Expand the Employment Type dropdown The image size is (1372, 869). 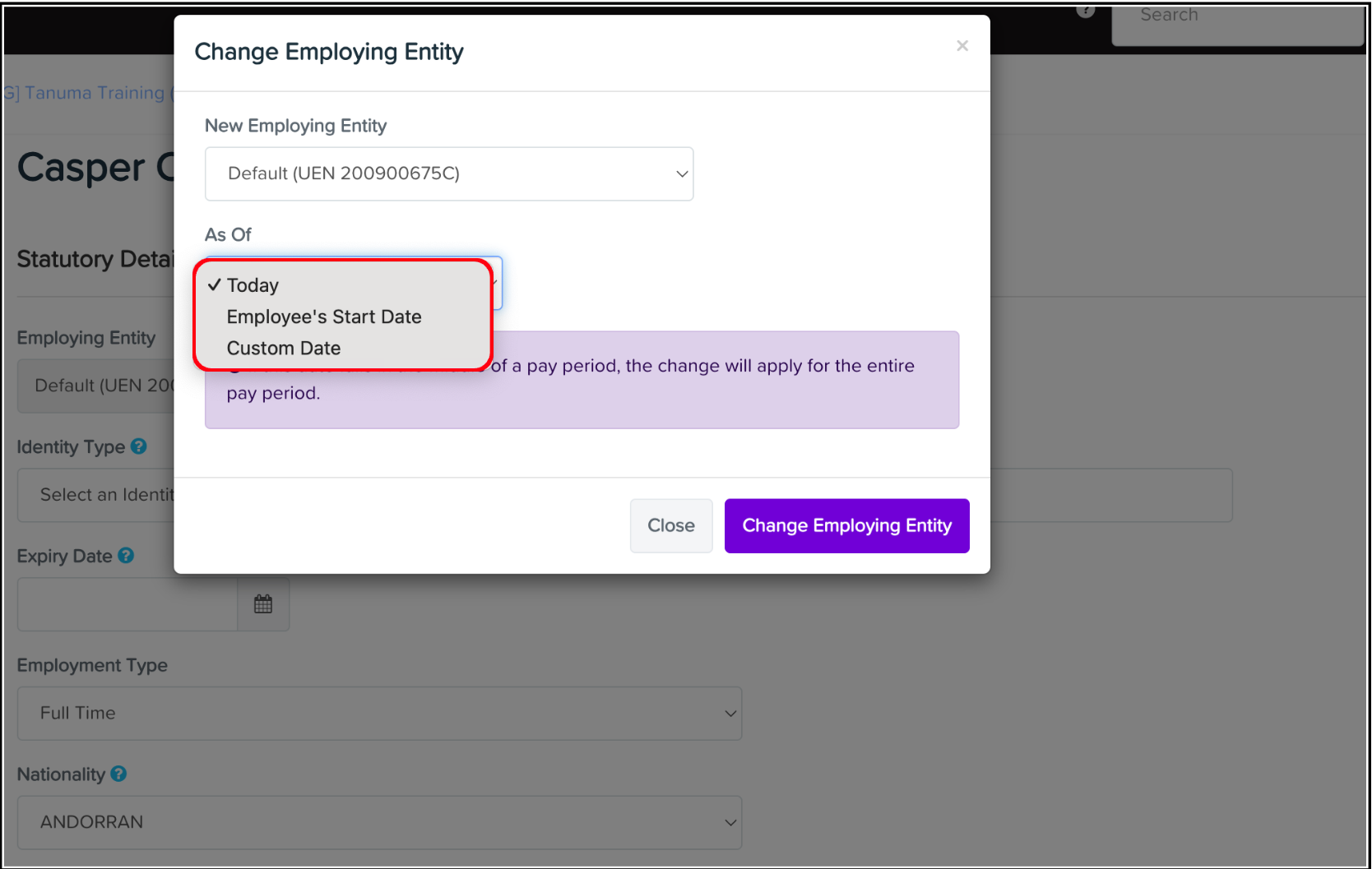(379, 714)
